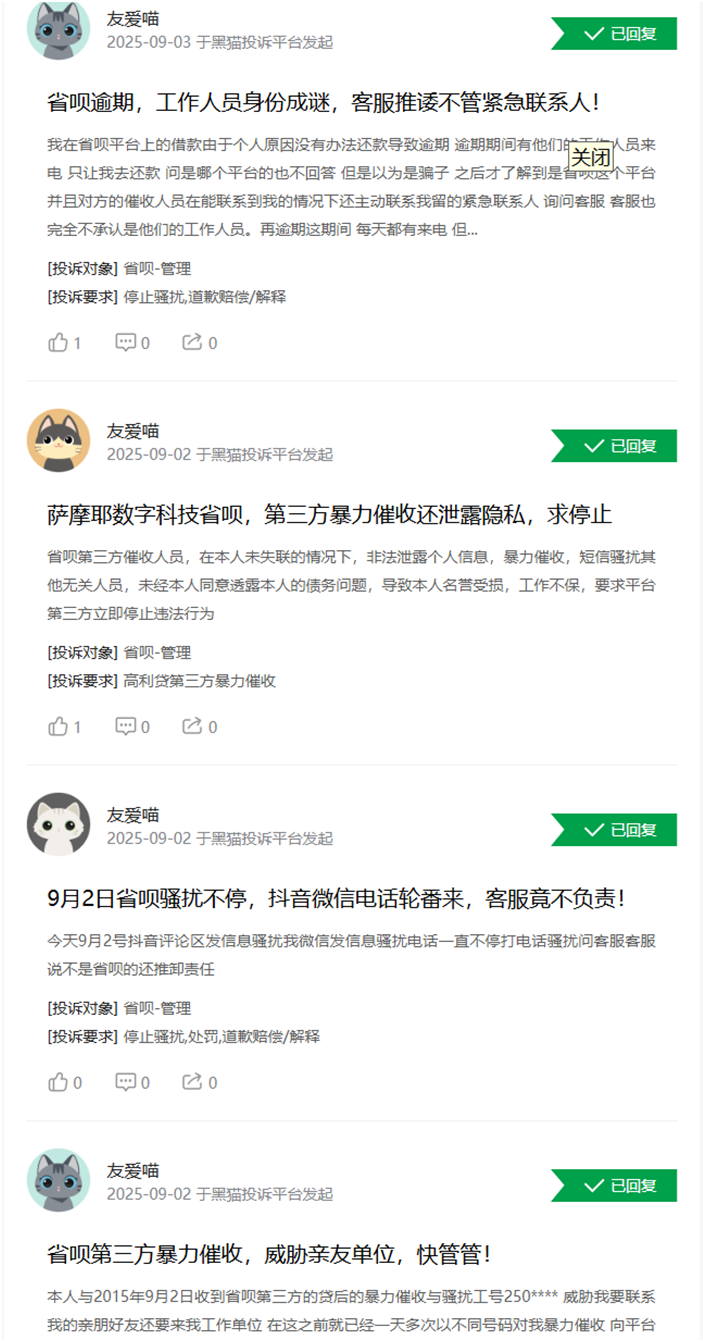Screen dimensions: 703x1342
Task: Click the orange cat avatar of 友爱喵
Action: tap(58, 440)
